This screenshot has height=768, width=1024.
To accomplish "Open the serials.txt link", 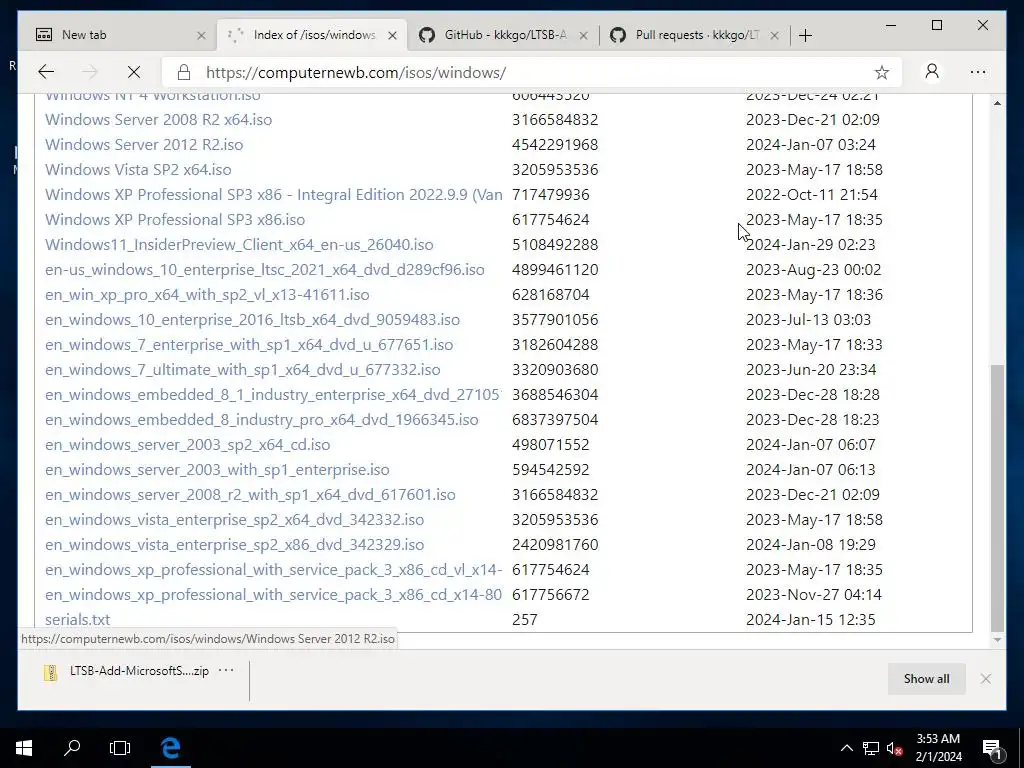I will [77, 620].
